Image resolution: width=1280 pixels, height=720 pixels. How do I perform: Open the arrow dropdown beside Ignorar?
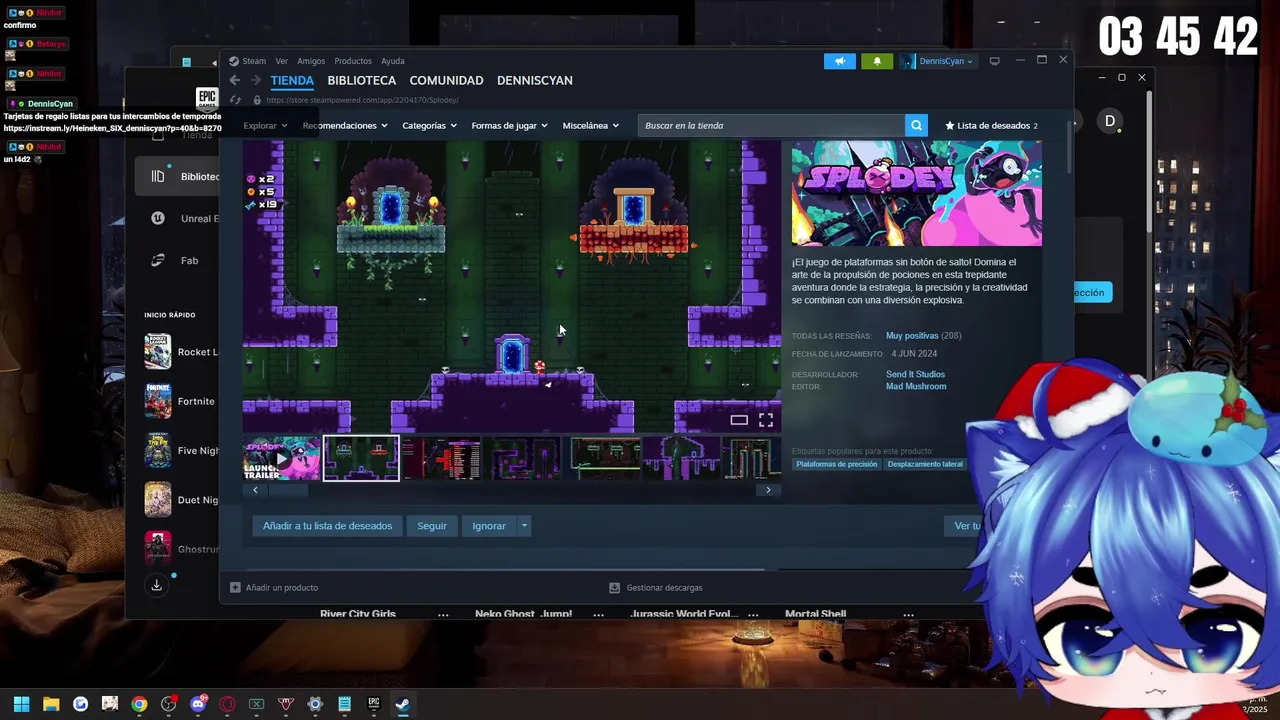[523, 526]
